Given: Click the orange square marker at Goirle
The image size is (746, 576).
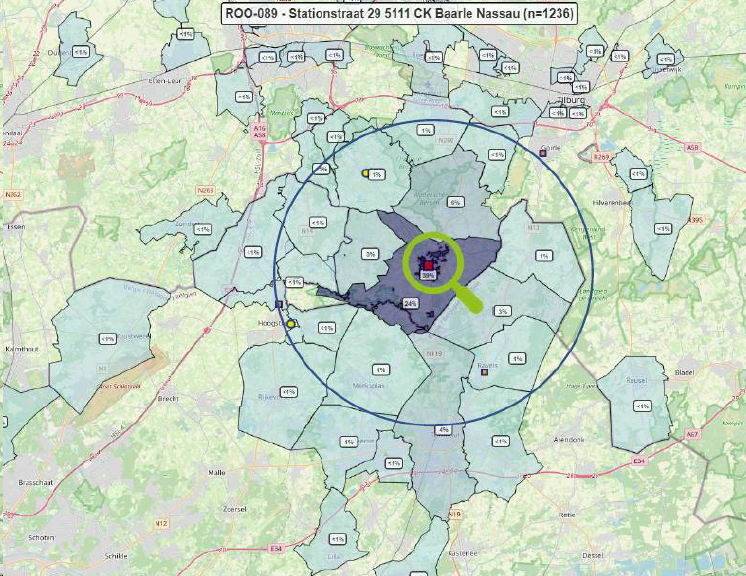Looking at the screenshot, I should pyautogui.click(x=543, y=153).
